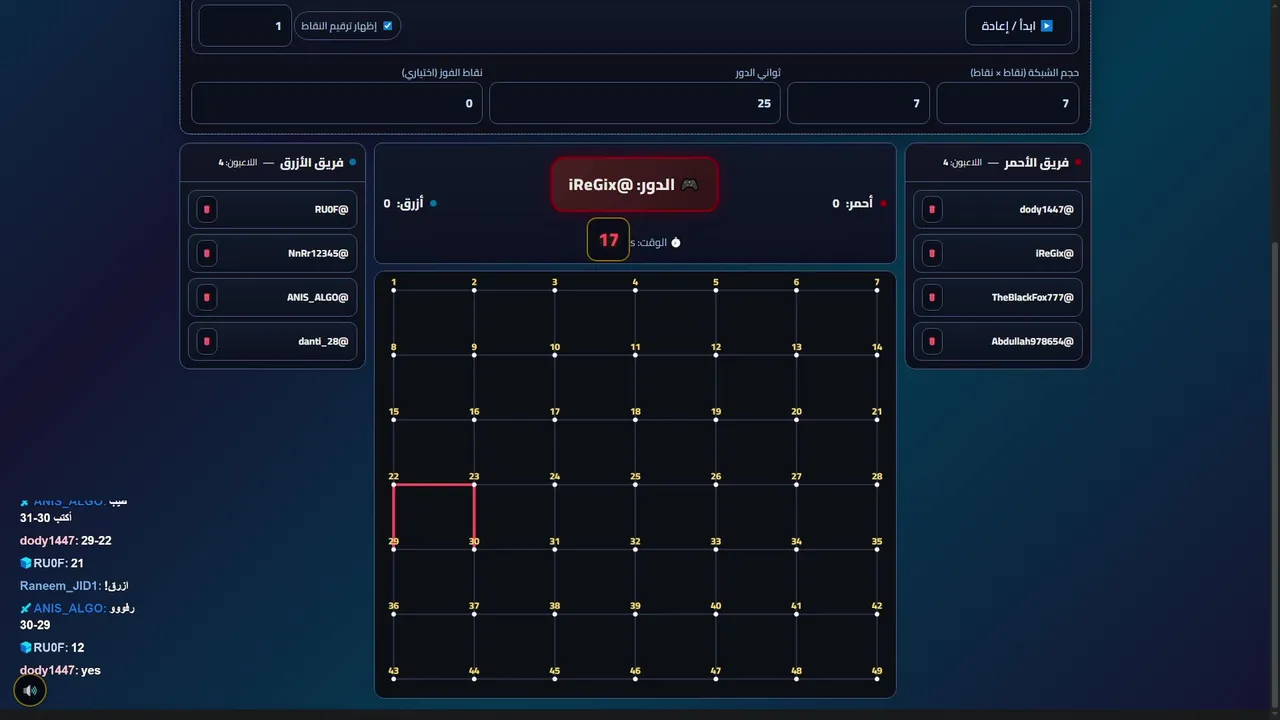Toggle the show point numbering checkbox
The image size is (1280, 720).
point(387,26)
